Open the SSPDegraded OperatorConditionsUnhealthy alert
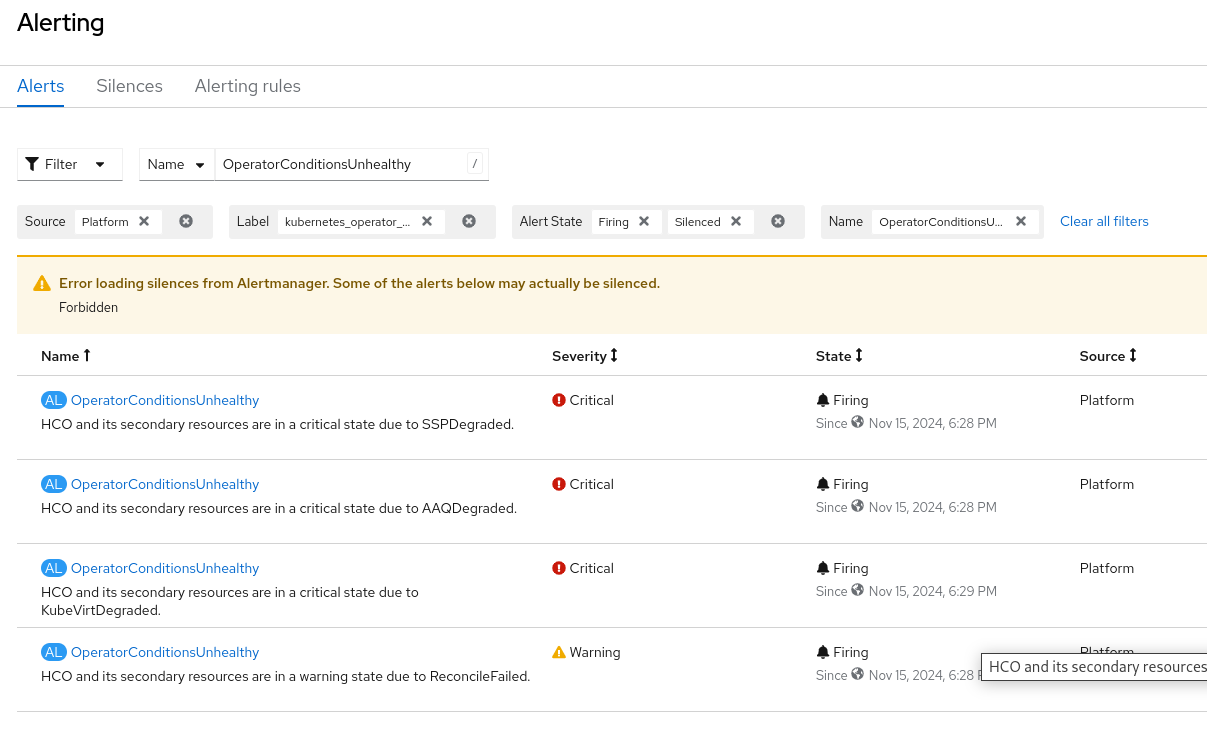The height and width of the screenshot is (733, 1207). (x=165, y=400)
